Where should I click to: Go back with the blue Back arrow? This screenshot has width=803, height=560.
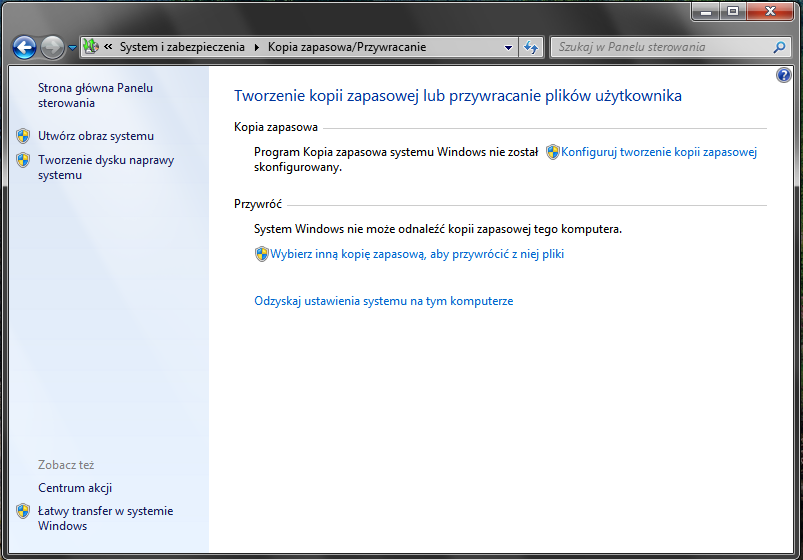click(24, 48)
